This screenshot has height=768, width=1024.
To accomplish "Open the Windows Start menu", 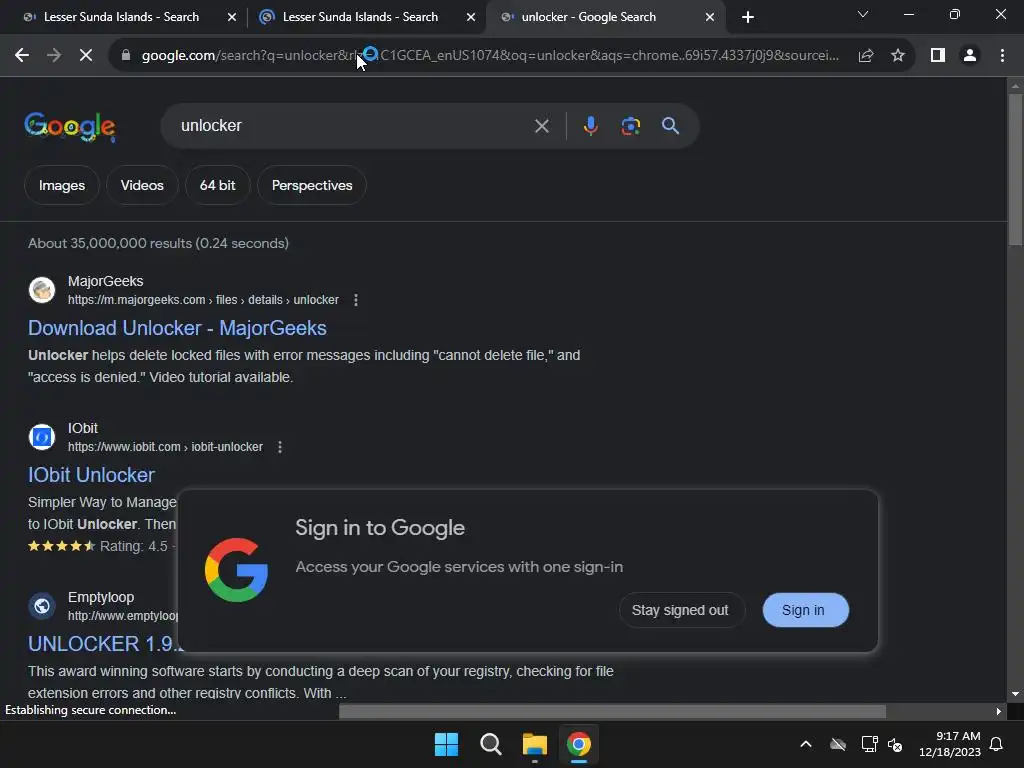I will tap(447, 744).
